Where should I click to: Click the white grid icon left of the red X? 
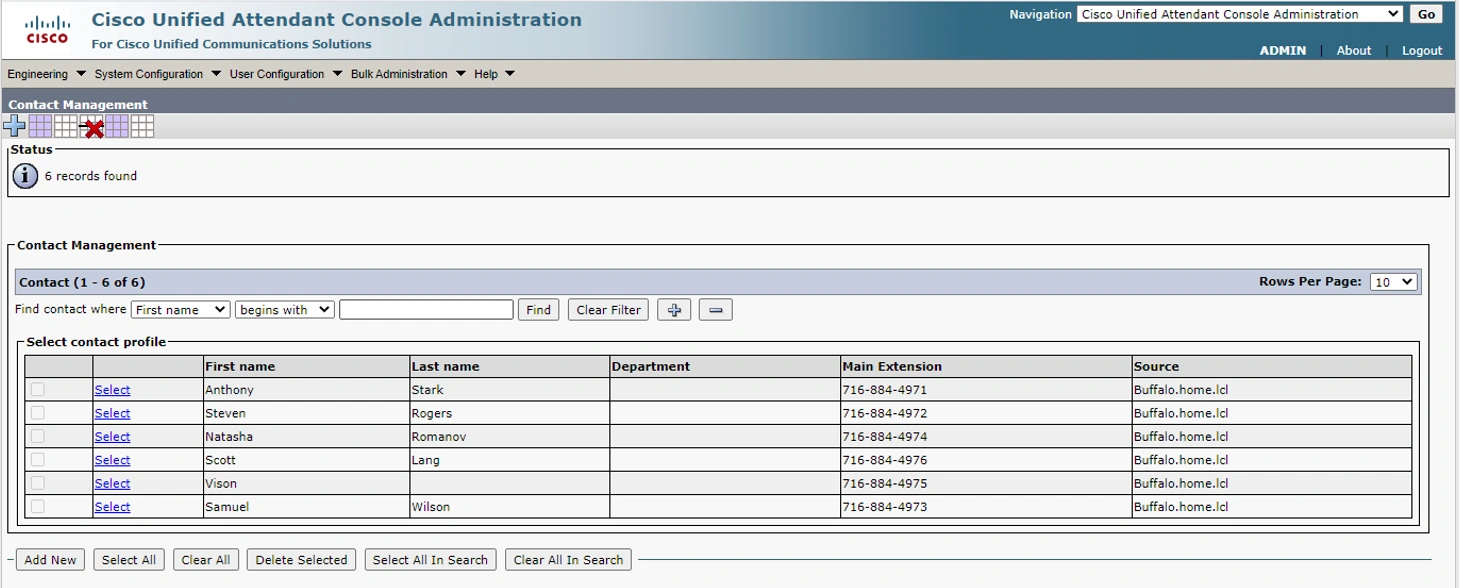(66, 126)
